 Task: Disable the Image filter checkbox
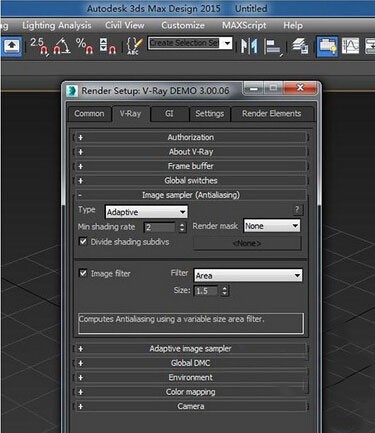[83, 273]
